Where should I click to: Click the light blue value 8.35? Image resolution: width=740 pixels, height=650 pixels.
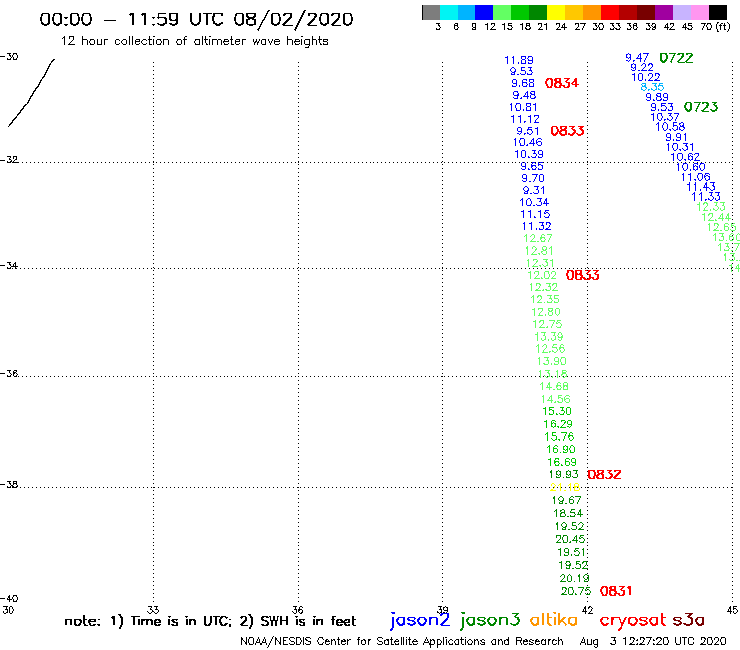(652, 87)
